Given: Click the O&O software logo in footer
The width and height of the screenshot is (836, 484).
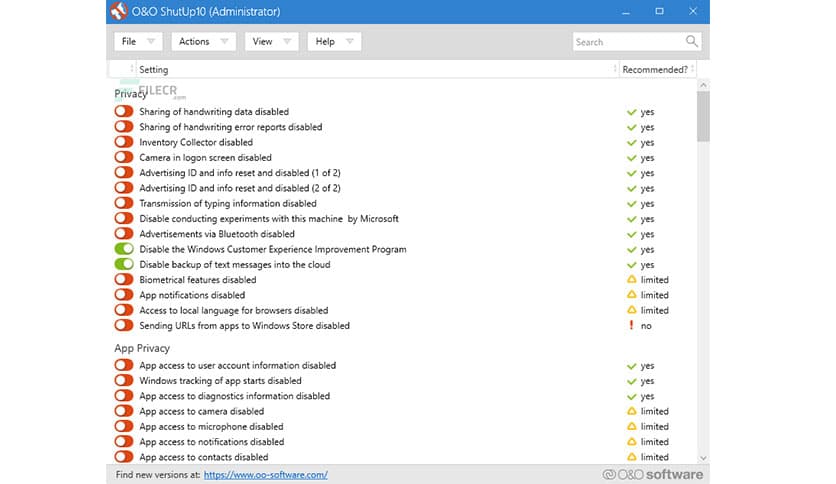Looking at the screenshot, I should (x=653, y=474).
